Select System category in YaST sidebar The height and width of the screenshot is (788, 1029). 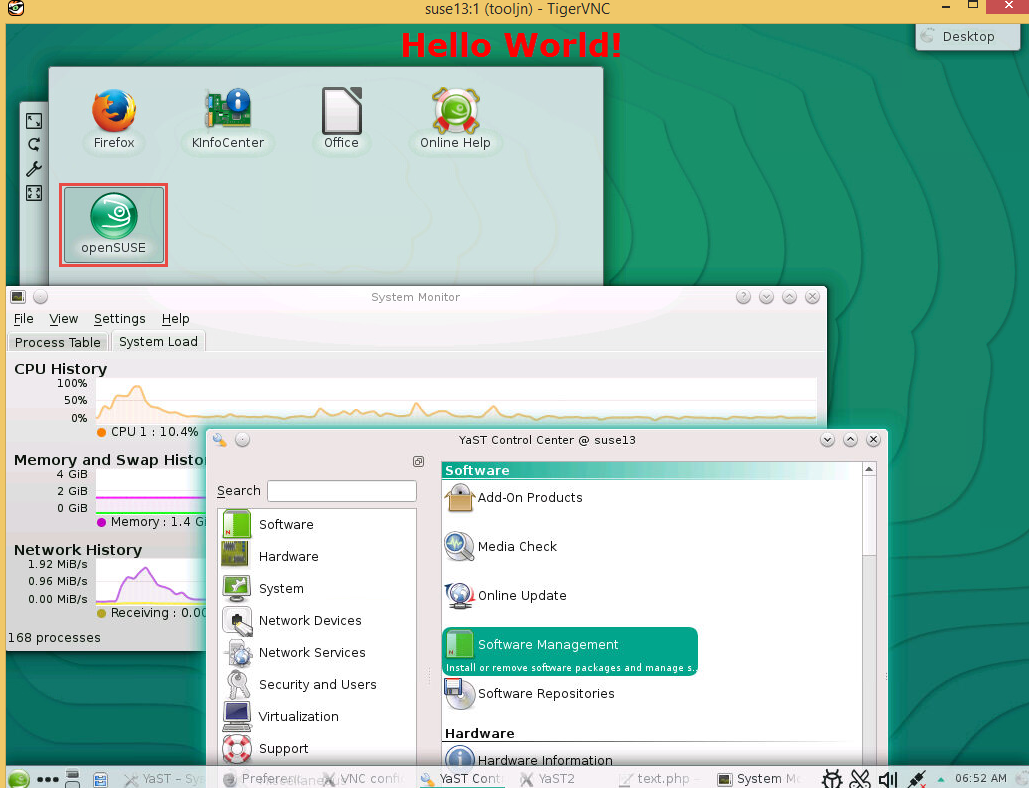[x=318, y=589]
